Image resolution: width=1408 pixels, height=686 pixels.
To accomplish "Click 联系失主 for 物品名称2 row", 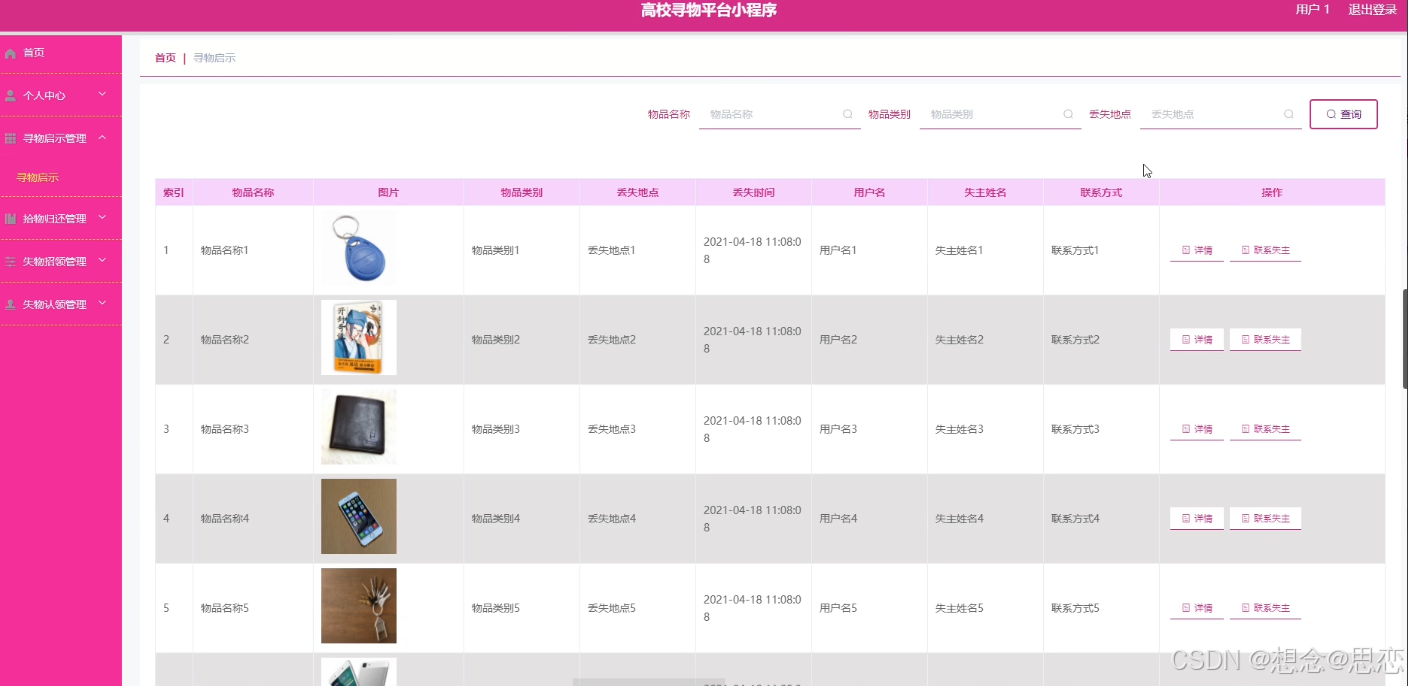I will coord(1265,340).
